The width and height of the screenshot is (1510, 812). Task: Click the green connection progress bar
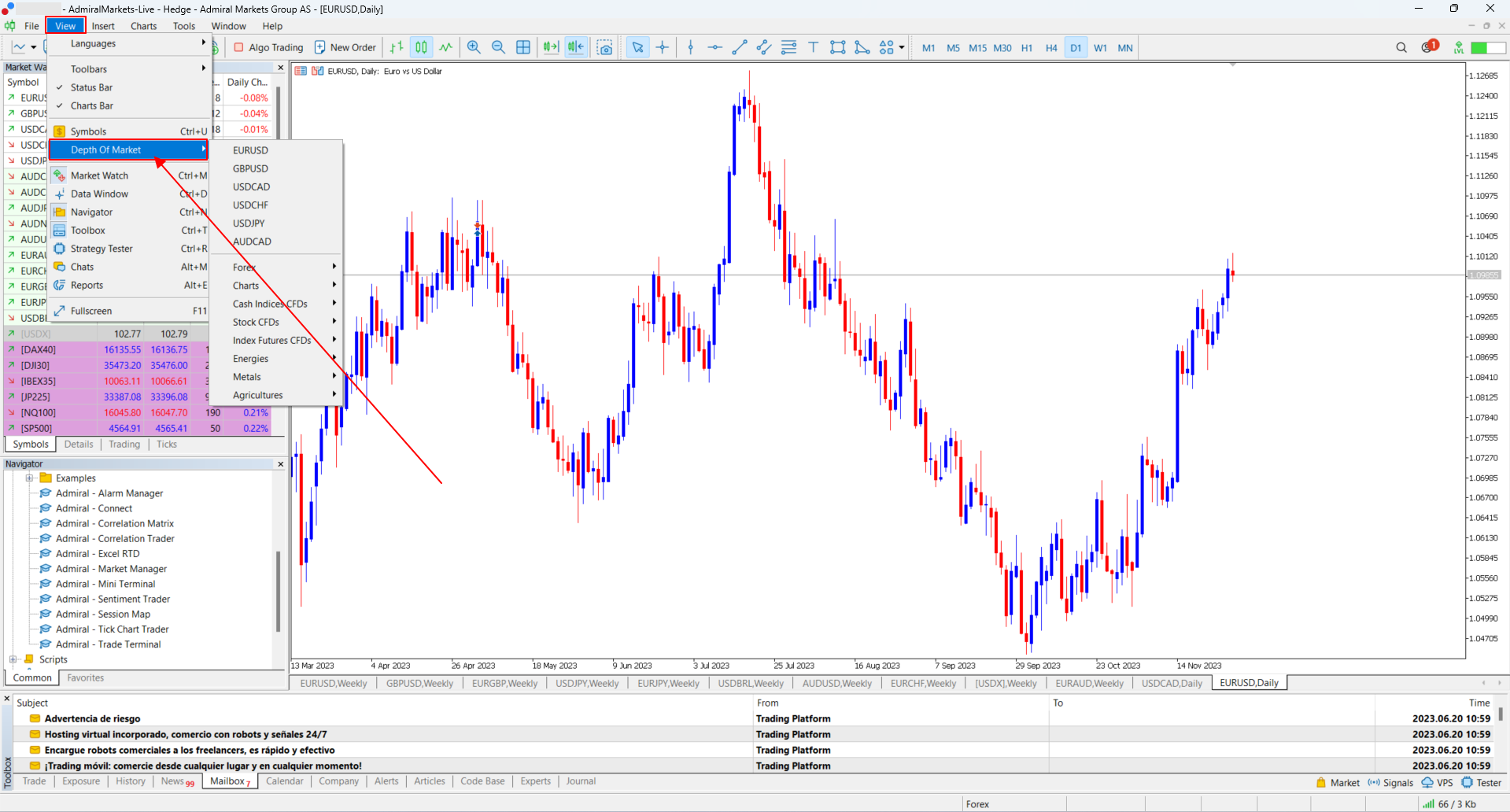tap(1489, 48)
